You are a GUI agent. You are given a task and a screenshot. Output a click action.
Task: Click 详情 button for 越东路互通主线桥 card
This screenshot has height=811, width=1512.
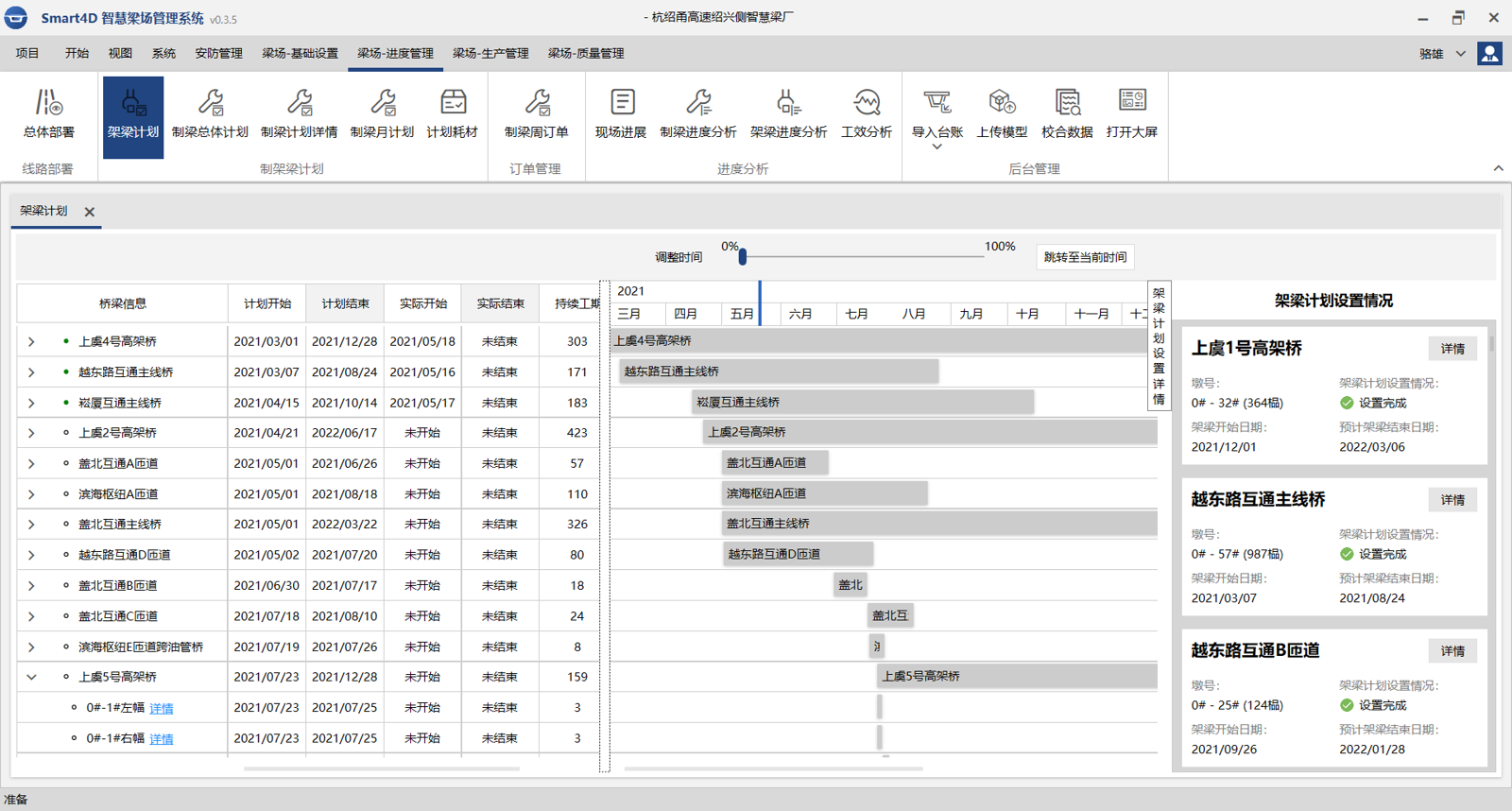tap(1452, 500)
